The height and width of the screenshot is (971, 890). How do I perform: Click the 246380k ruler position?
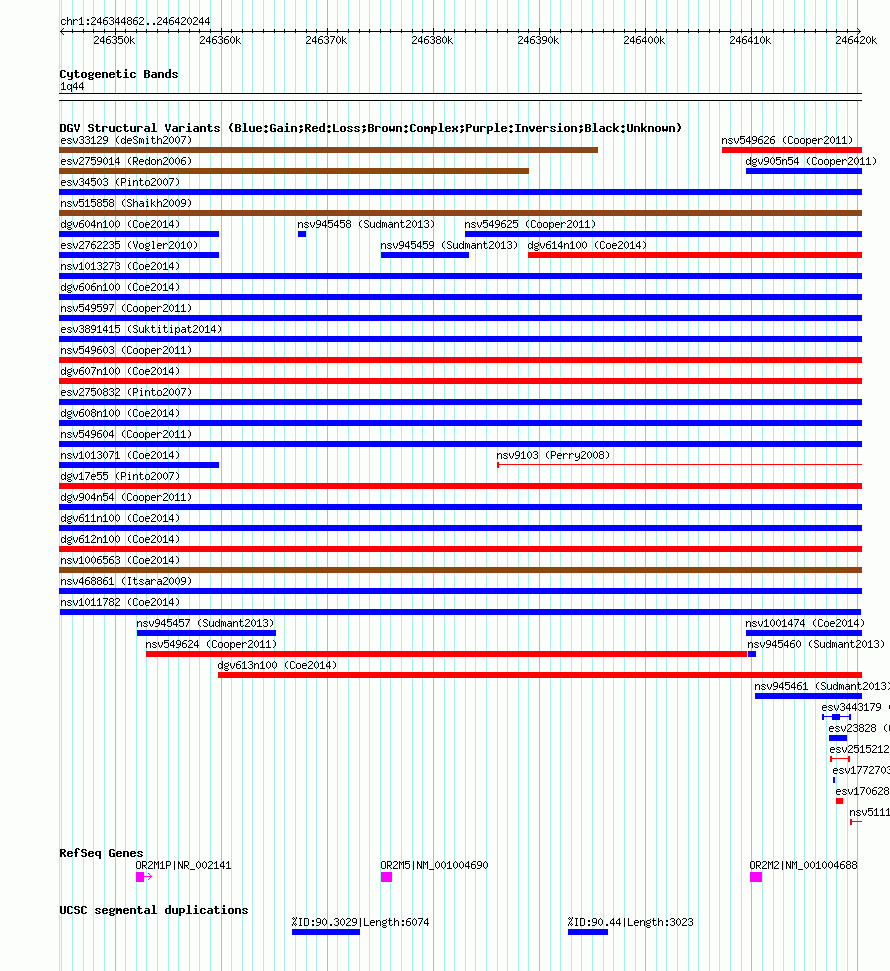(x=432, y=40)
